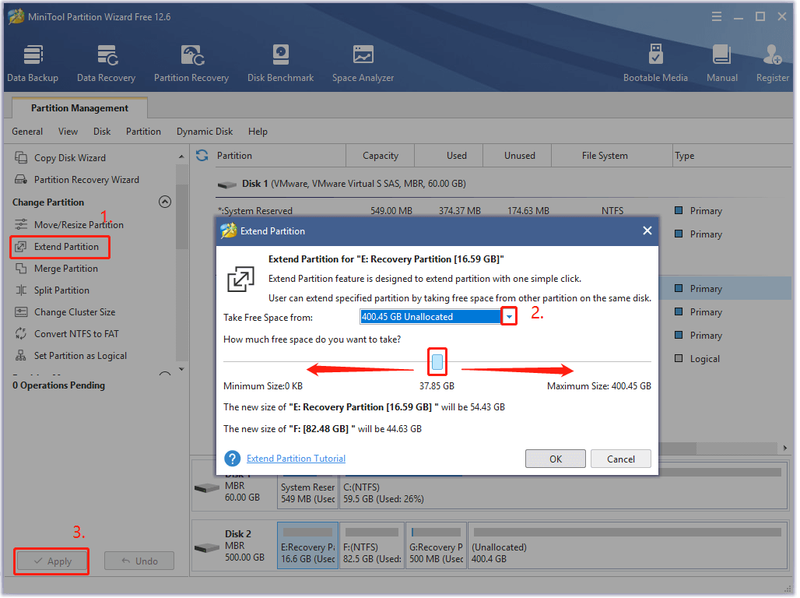Open Take Free Space from dropdown
This screenshot has height=598, width=800.
(509, 317)
